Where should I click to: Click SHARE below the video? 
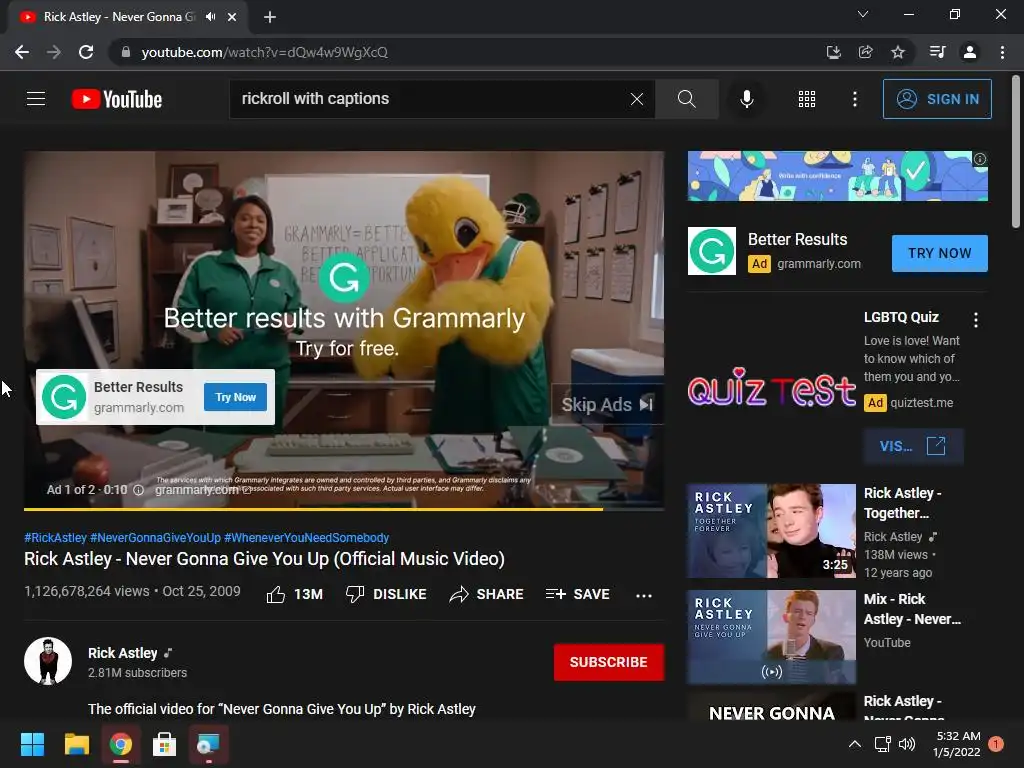coord(487,594)
